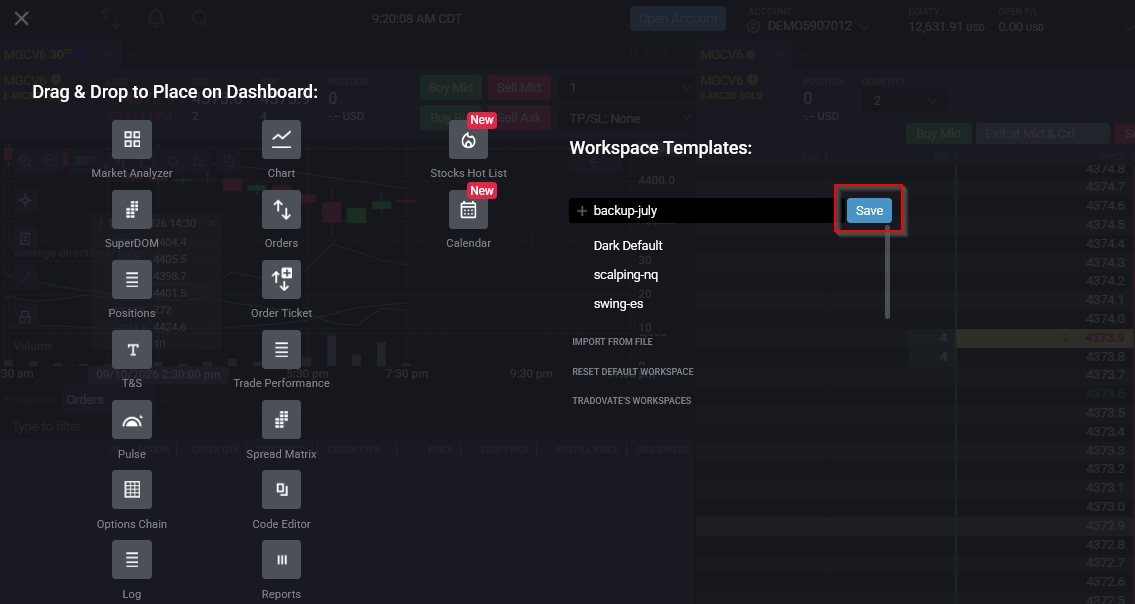
Task: Select the Positions module icon
Action: pos(132,280)
